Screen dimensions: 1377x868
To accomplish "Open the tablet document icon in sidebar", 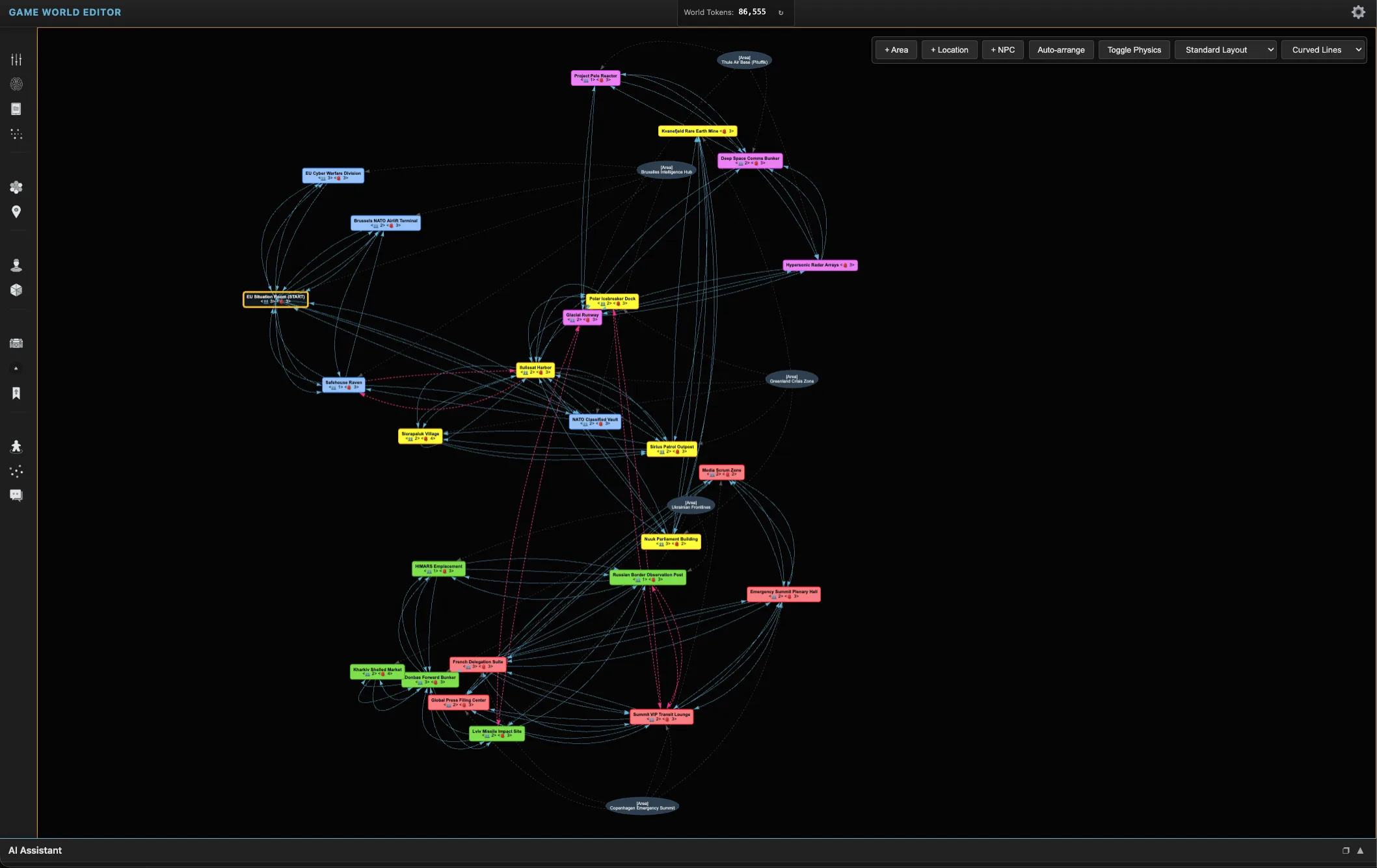I will click(x=16, y=109).
